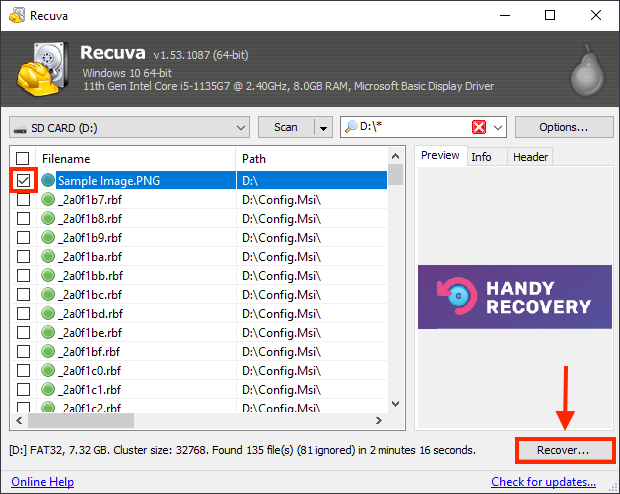Toggle the select-all checkbox in header
The width and height of the screenshot is (620, 494).
click(x=23, y=159)
